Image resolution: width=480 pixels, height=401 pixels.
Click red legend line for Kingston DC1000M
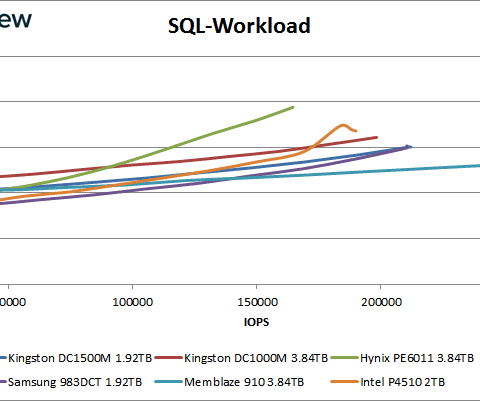coord(169,358)
